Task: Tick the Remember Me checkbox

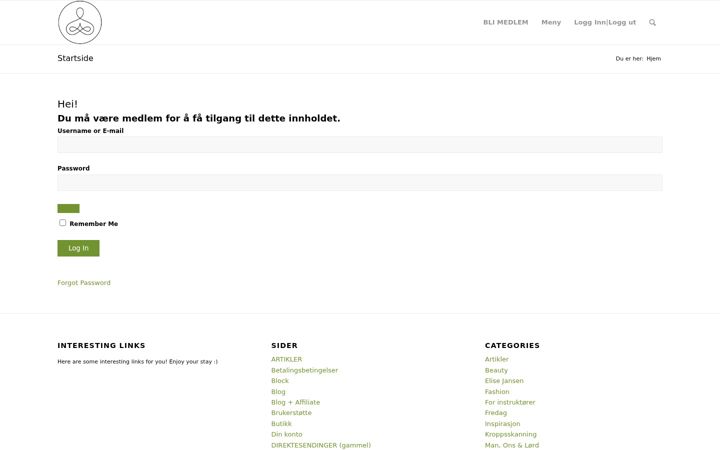Action: (62, 223)
